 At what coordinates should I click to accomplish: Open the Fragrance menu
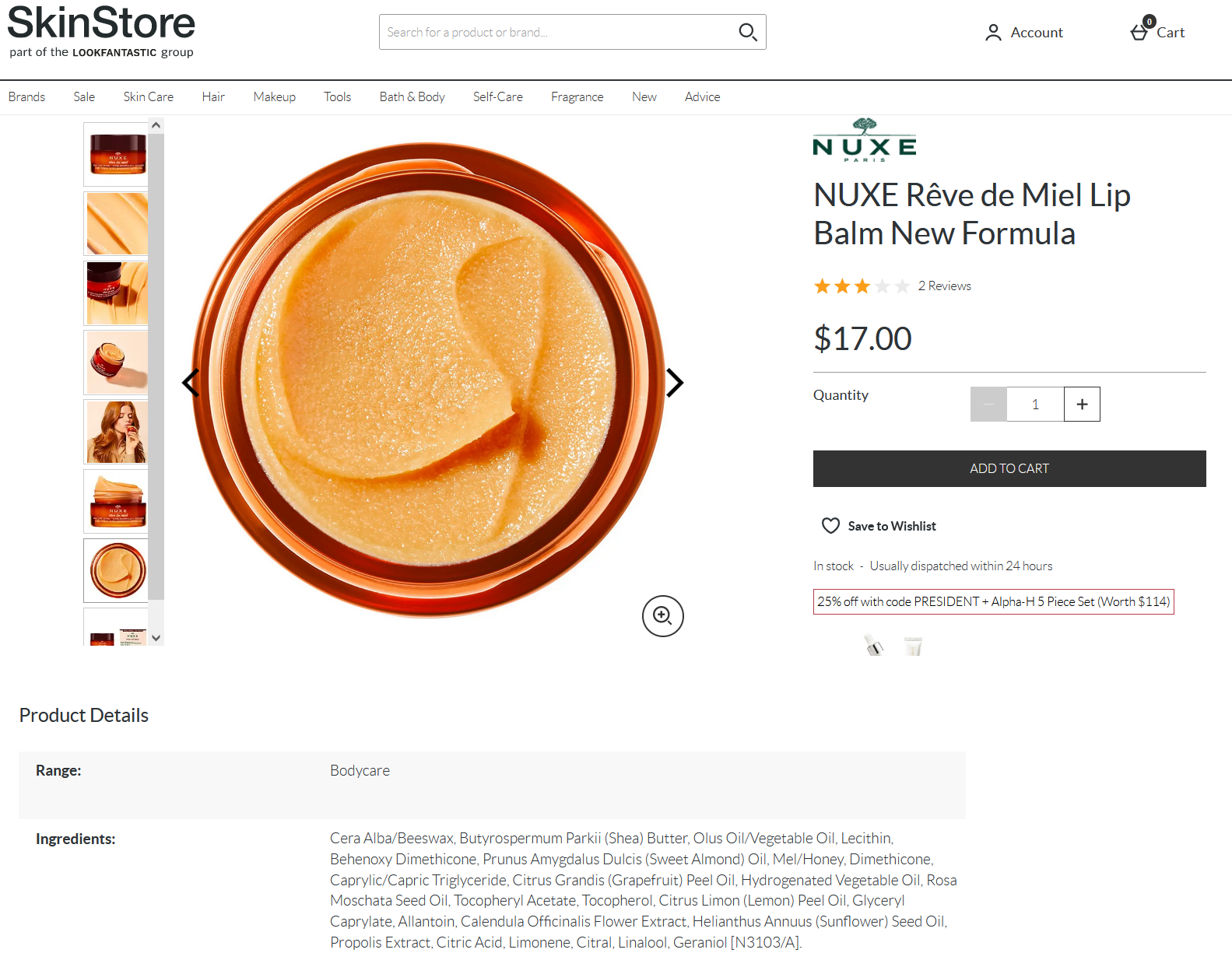(577, 96)
